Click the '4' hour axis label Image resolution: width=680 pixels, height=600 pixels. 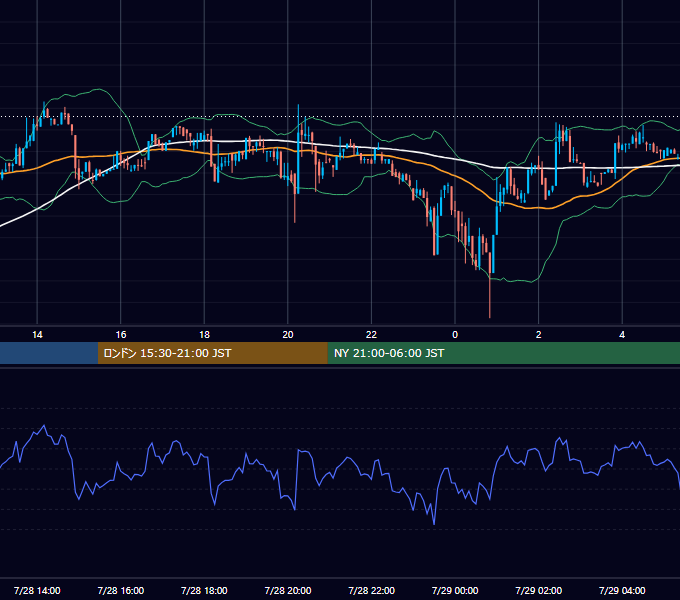(622, 335)
